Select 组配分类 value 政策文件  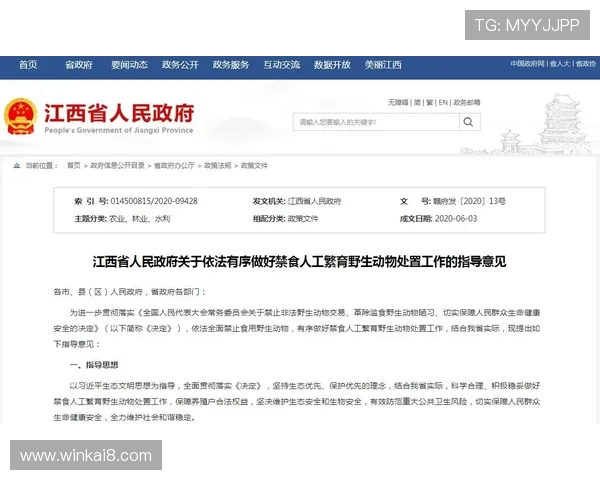[303, 219]
